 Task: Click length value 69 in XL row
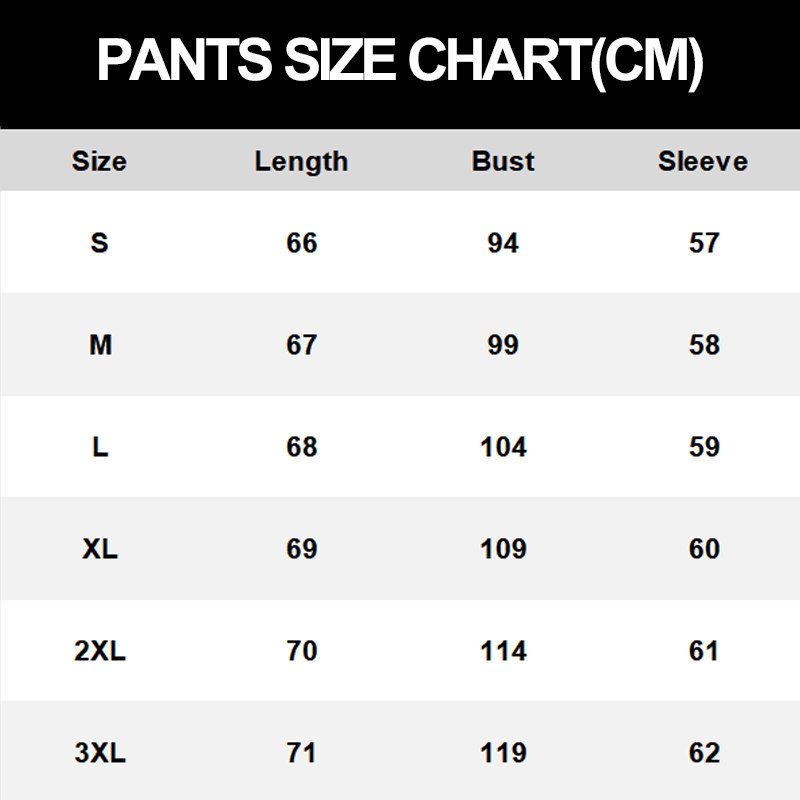pos(301,549)
